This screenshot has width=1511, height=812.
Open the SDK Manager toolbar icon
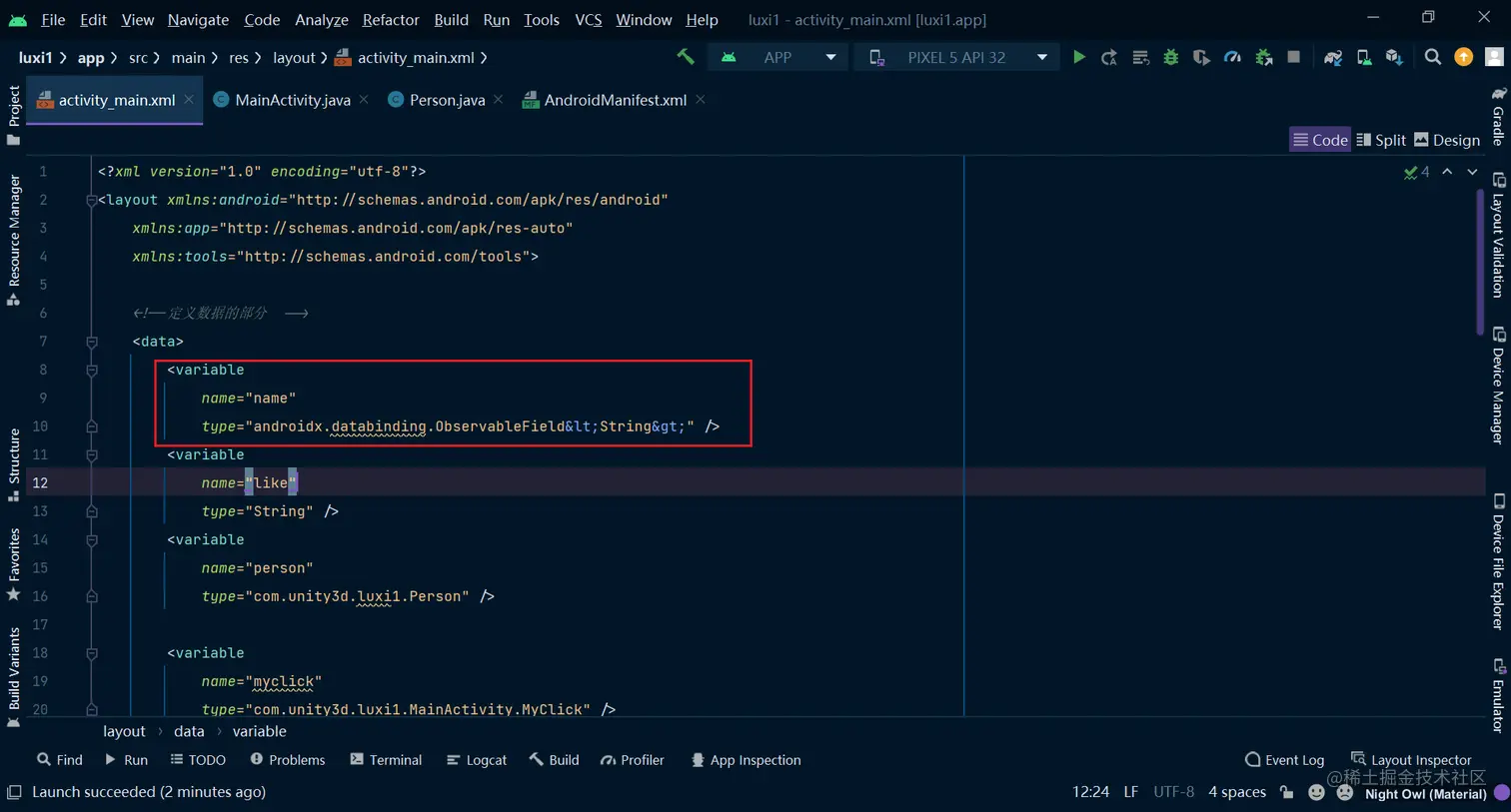click(x=1394, y=57)
